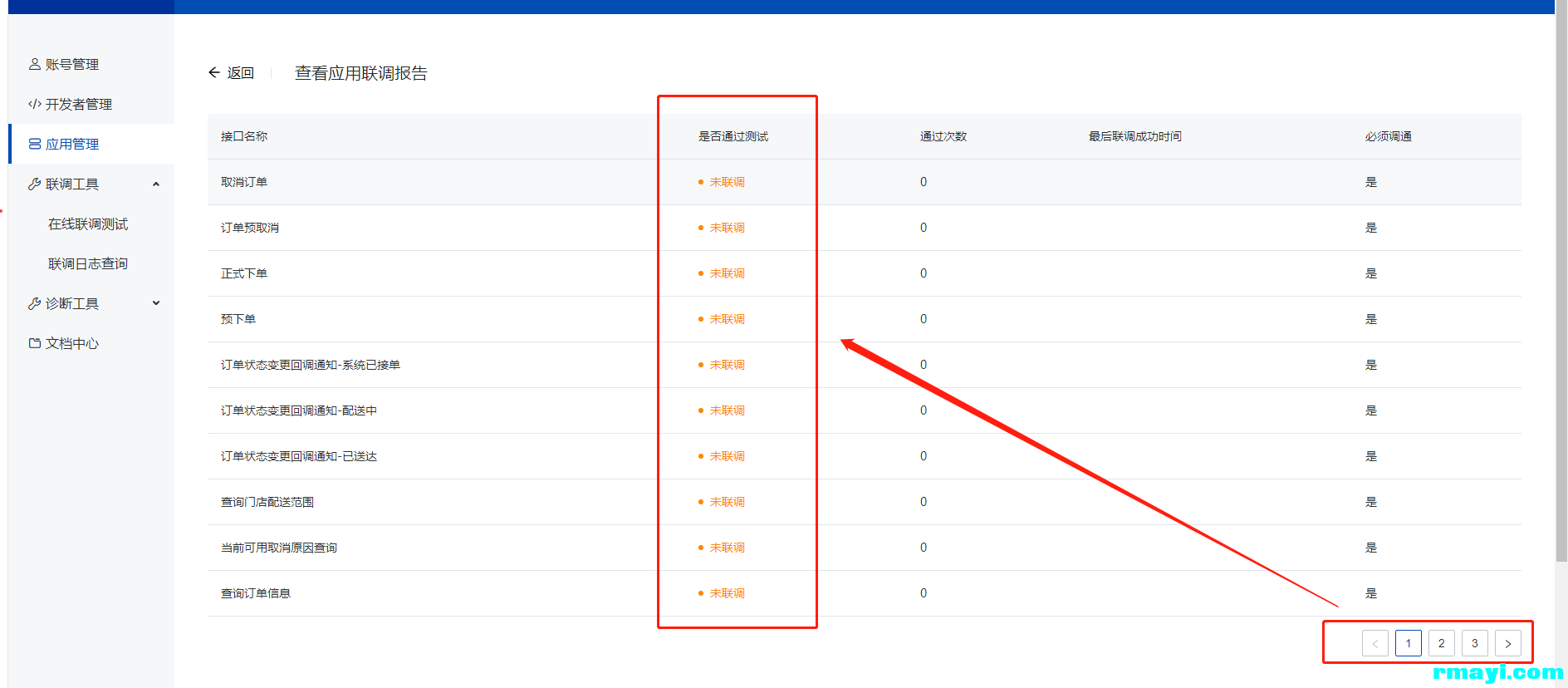This screenshot has height=688, width=1568.
Task: Click the back arrow icon beside 返回
Action: tap(214, 72)
